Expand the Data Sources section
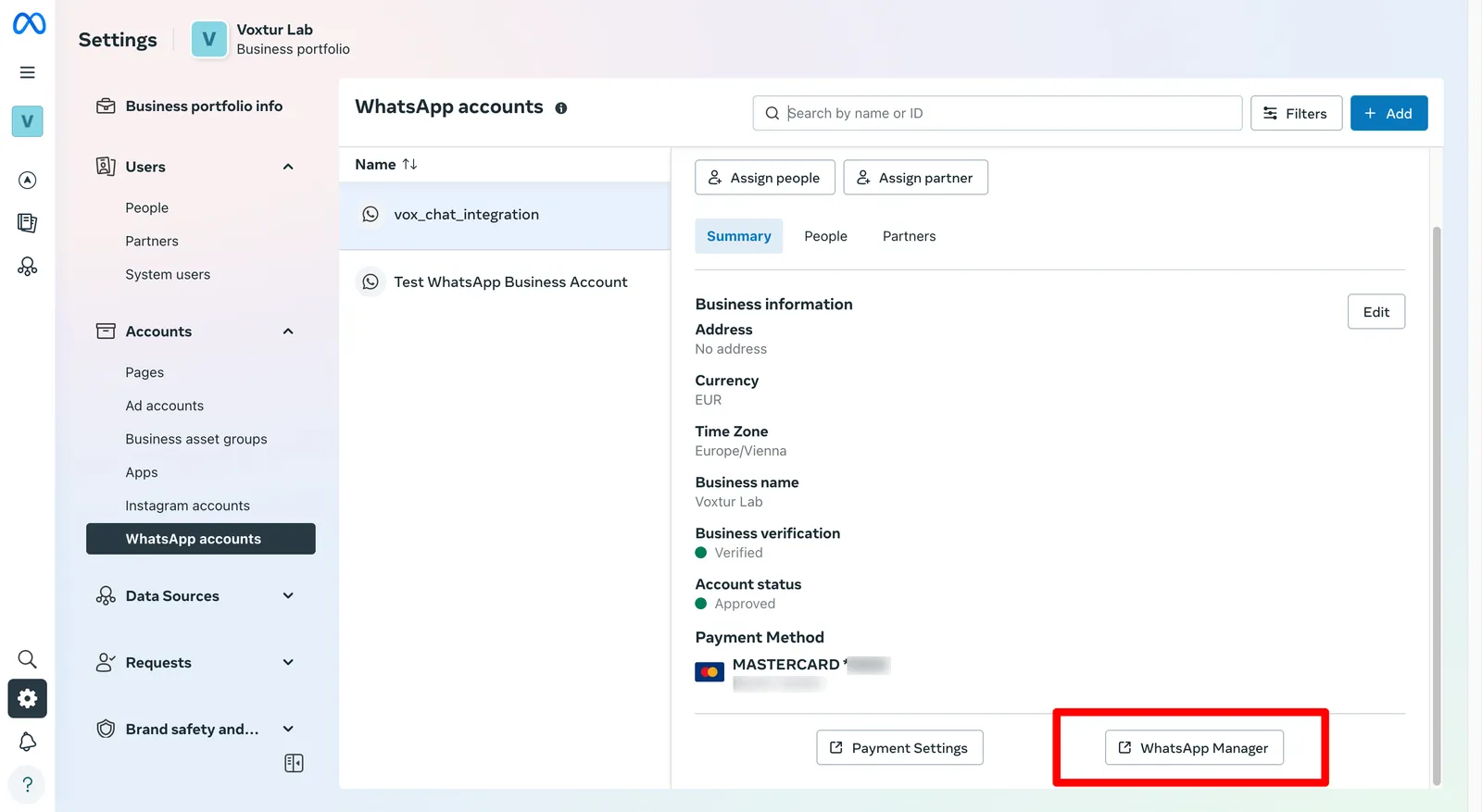 tap(288, 596)
